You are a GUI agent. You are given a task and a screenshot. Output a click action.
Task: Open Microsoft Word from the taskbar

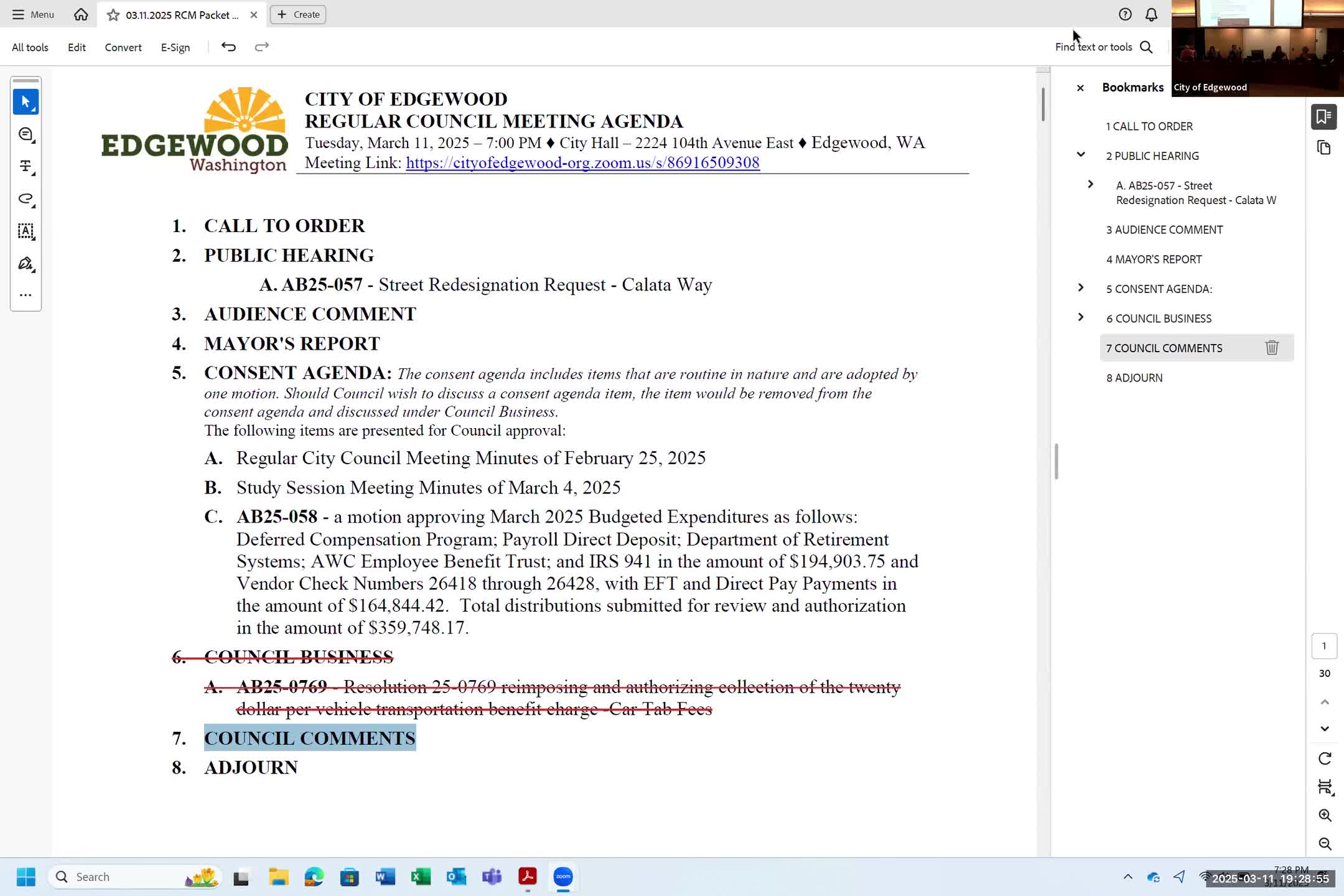pyautogui.click(x=385, y=877)
